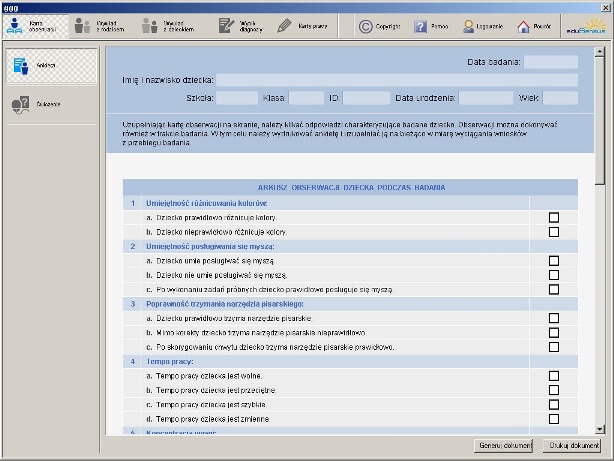Mark 'Tempo pracy dziecka jest wolne'
The width and height of the screenshot is (614, 461).
pos(554,376)
